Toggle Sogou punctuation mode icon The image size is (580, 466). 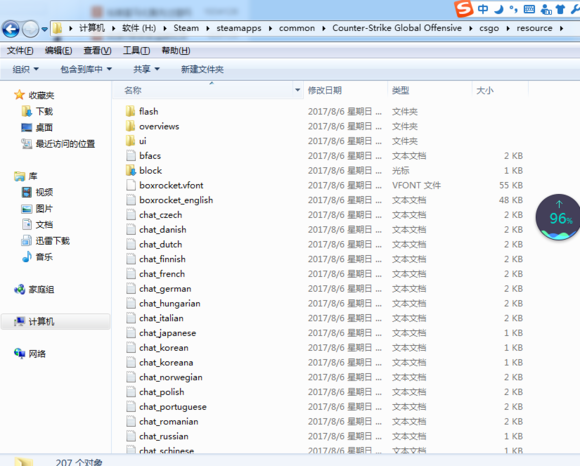pyautogui.click(x=513, y=9)
